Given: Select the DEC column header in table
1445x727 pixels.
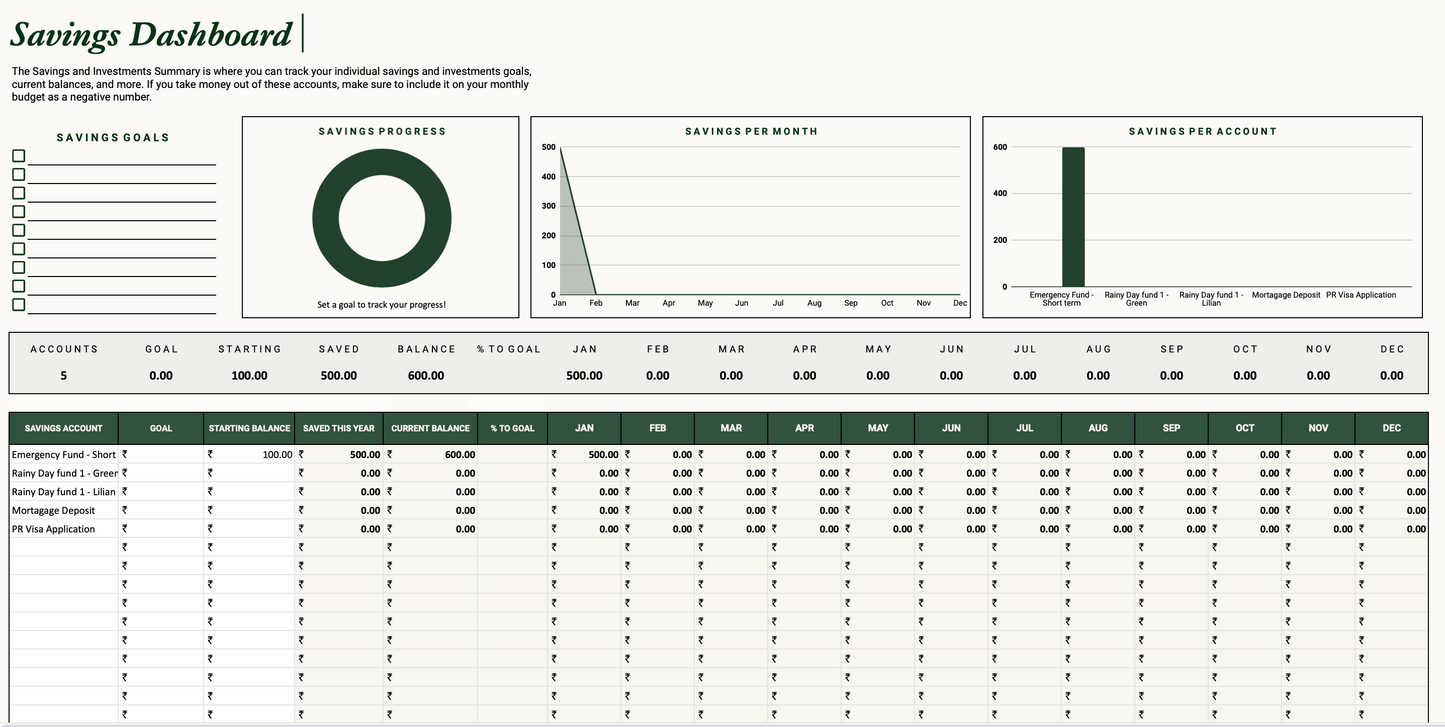Looking at the screenshot, I should coord(1391,428).
